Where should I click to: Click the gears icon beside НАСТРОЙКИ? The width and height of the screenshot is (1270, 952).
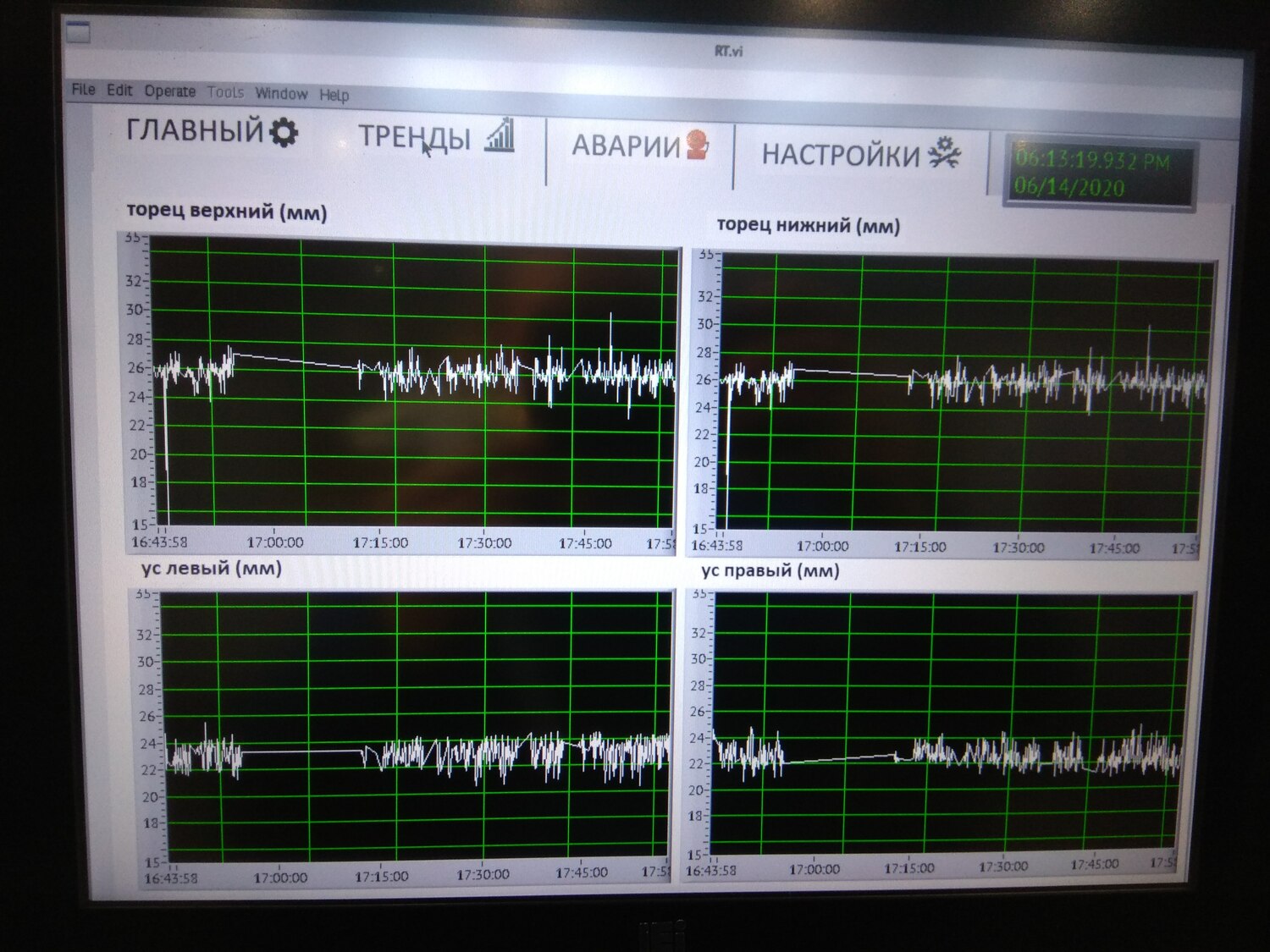[945, 153]
